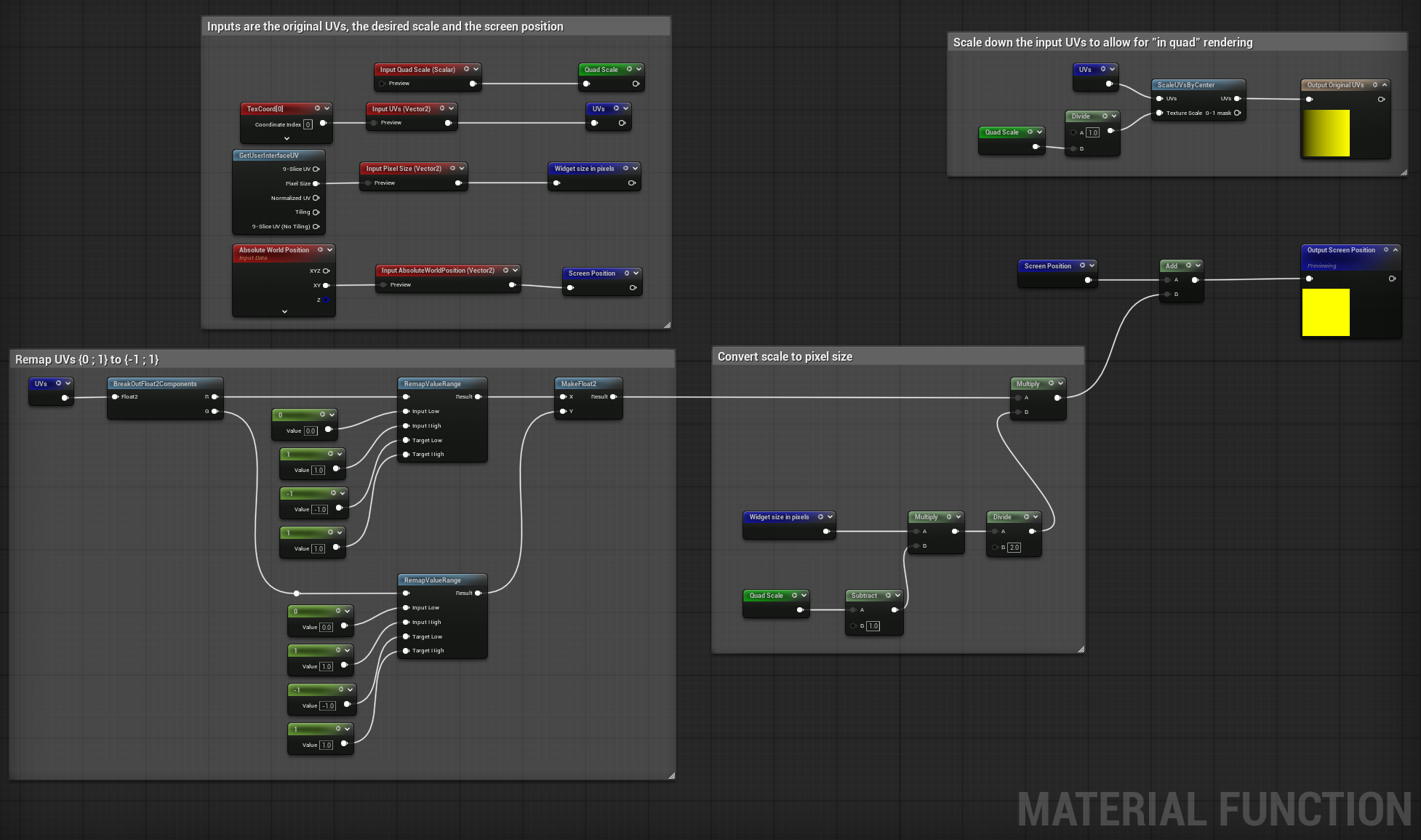Select the 'Remap UVs {0 ; 1} to {-1 ; 1}' comment title
The height and width of the screenshot is (840, 1421).
[x=87, y=359]
